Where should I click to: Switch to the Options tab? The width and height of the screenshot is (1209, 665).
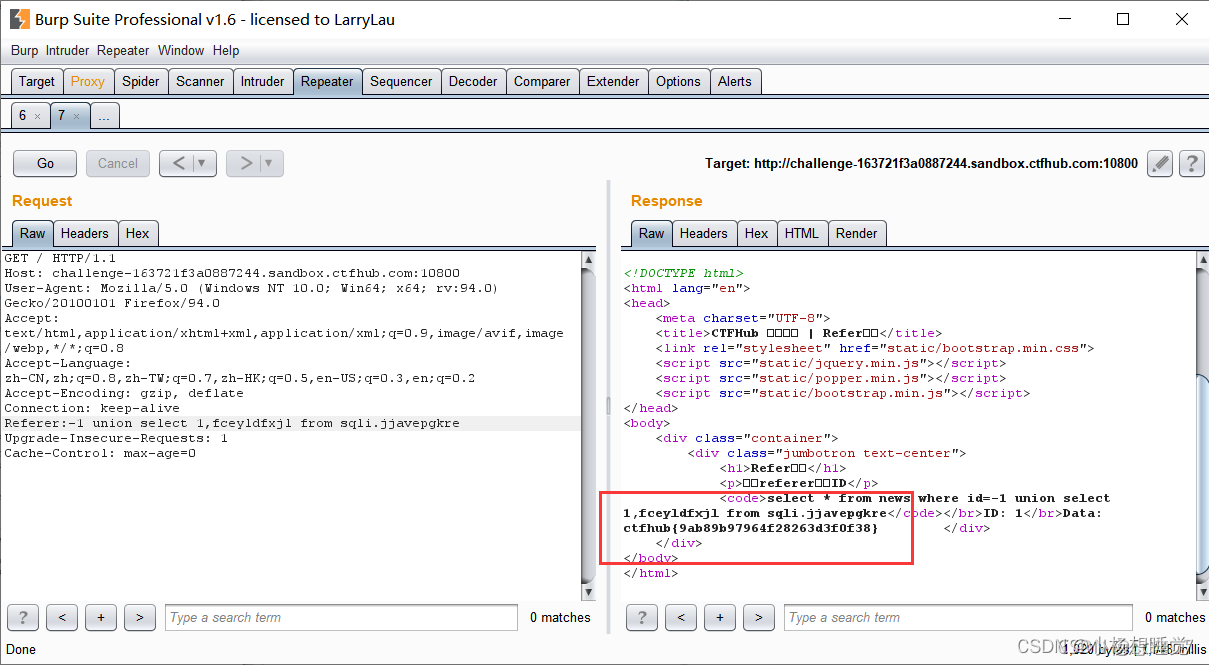(678, 82)
